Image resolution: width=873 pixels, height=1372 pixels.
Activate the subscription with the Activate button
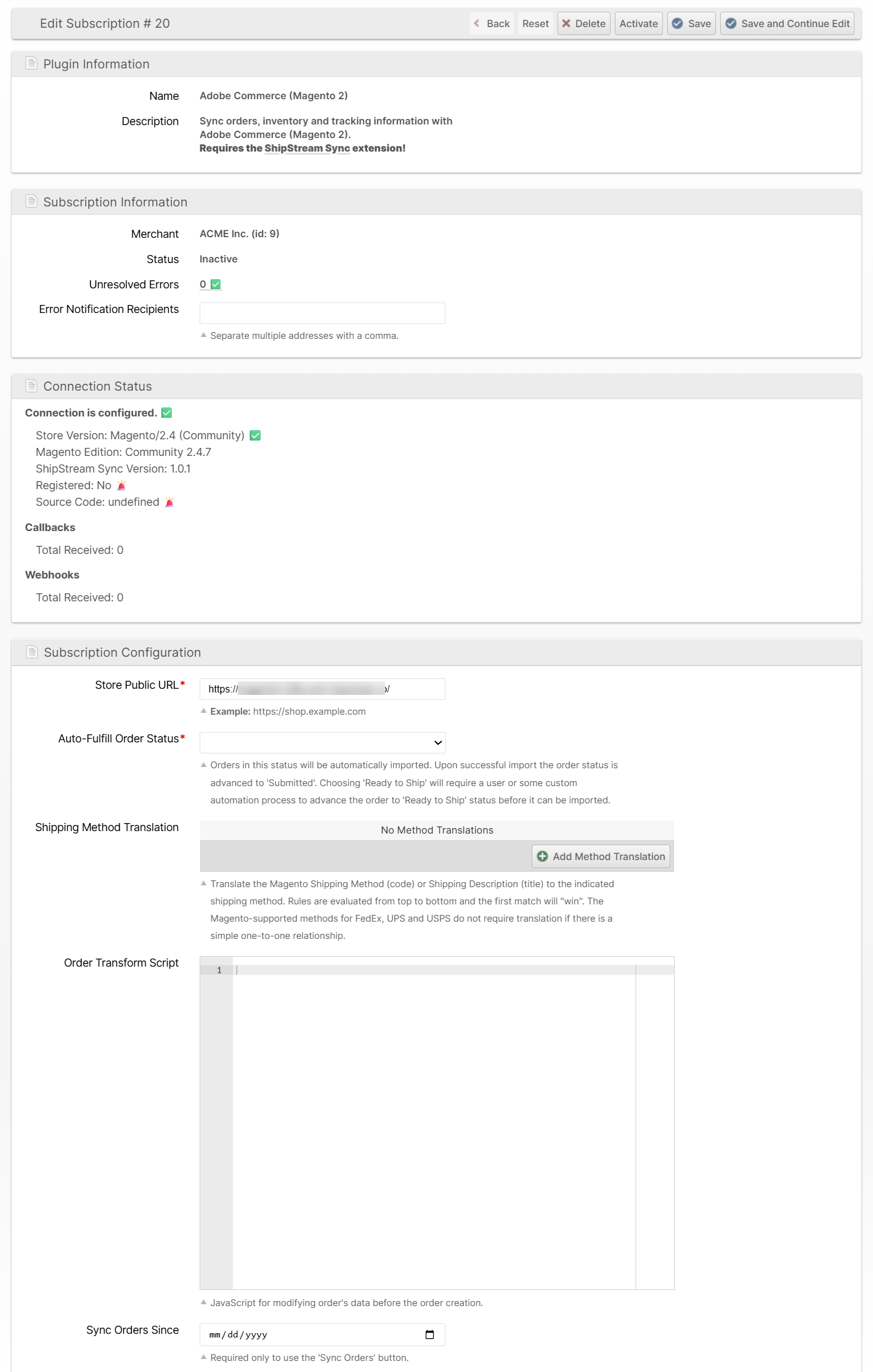pos(638,23)
